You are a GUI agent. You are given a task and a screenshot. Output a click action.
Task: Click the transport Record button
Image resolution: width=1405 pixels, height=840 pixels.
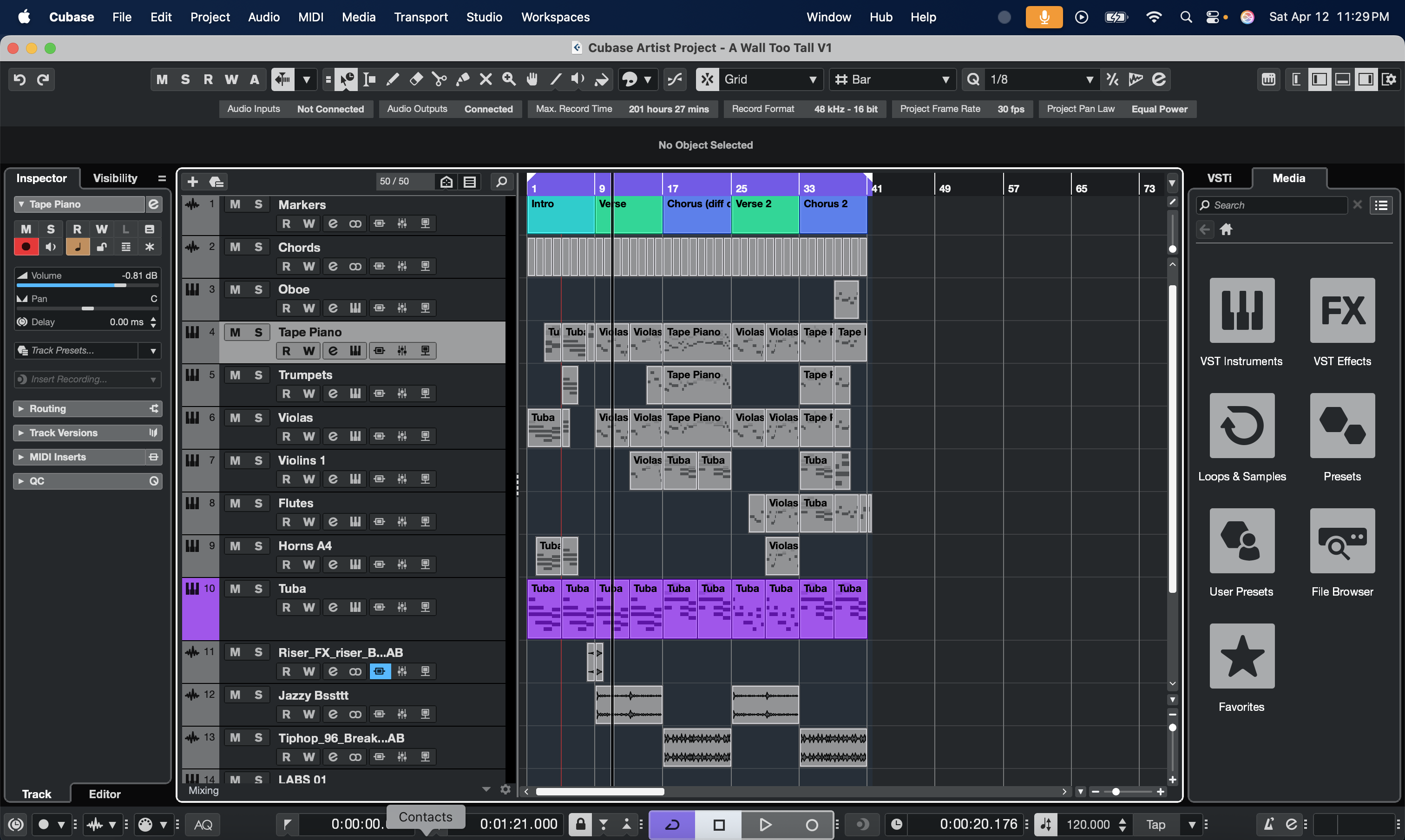[811, 825]
